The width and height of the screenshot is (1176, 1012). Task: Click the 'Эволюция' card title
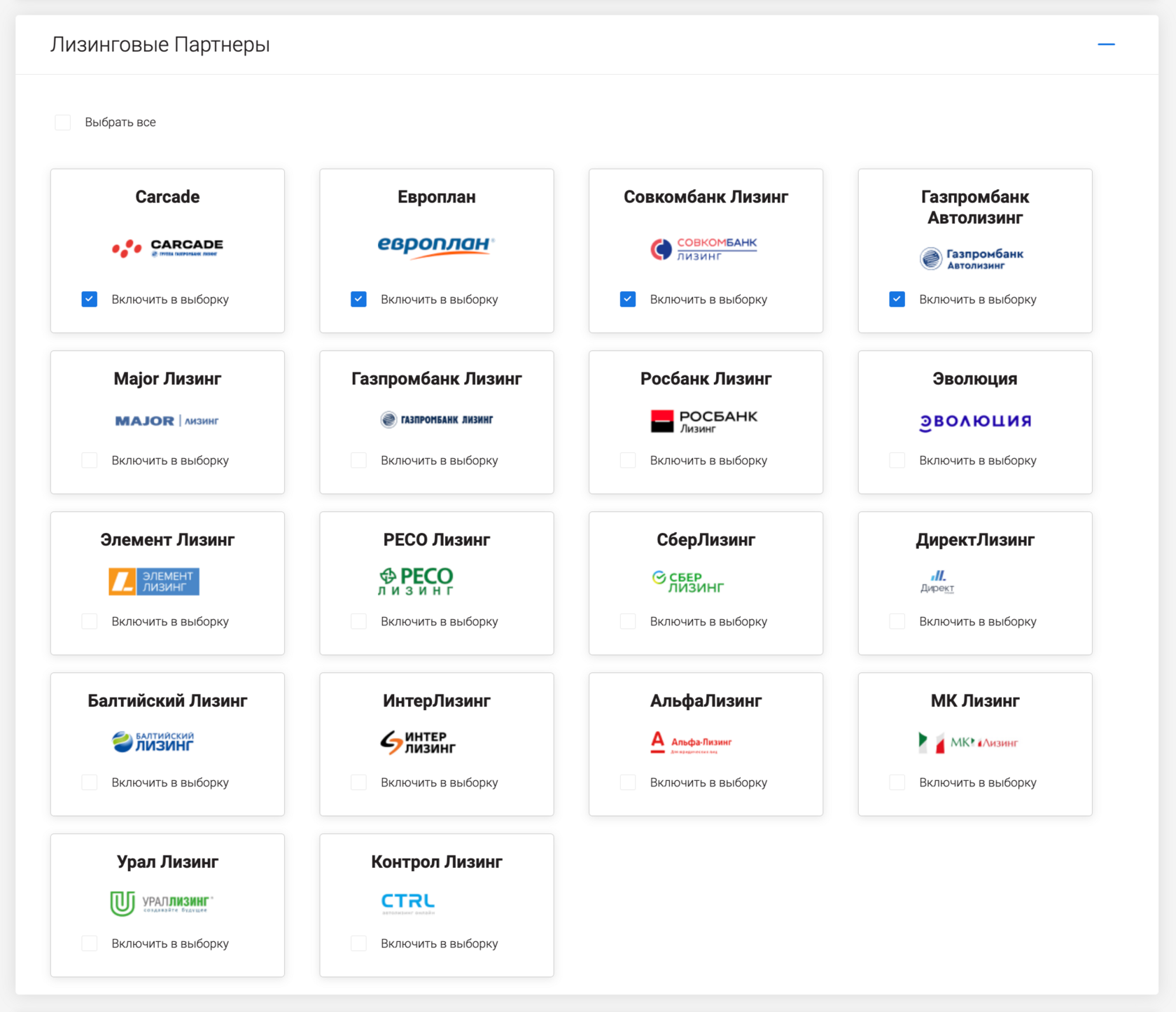pyautogui.click(x=975, y=379)
